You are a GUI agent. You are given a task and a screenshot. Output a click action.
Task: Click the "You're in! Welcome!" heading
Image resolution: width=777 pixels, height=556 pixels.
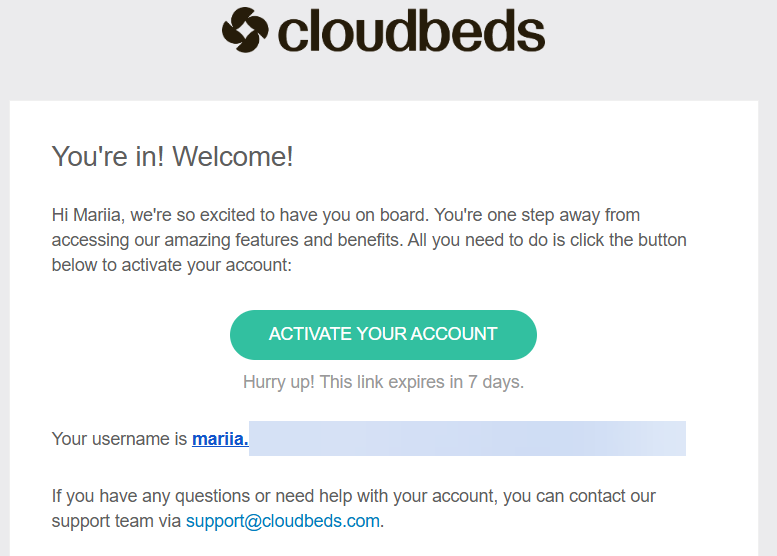(x=172, y=156)
